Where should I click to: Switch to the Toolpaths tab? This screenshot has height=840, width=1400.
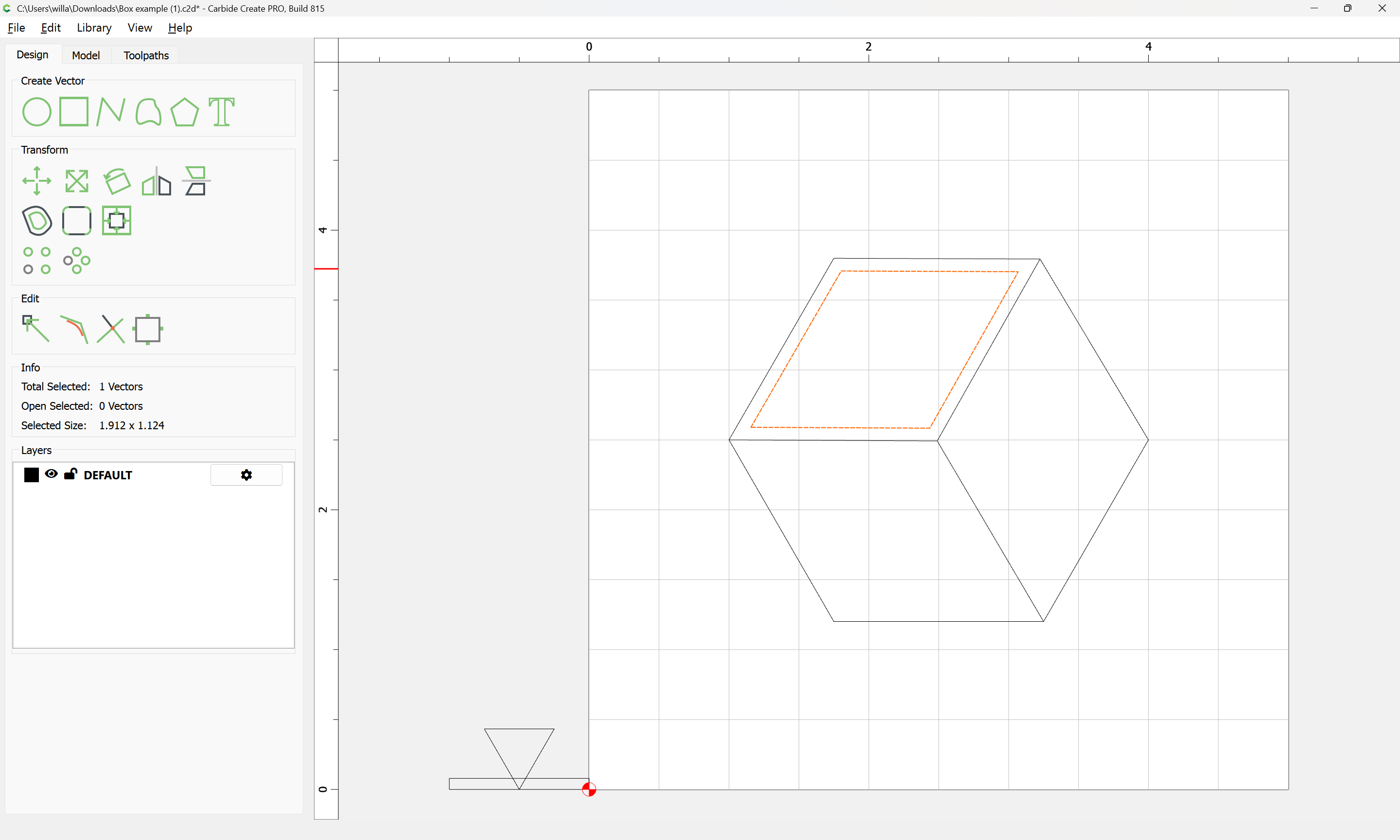(x=146, y=55)
